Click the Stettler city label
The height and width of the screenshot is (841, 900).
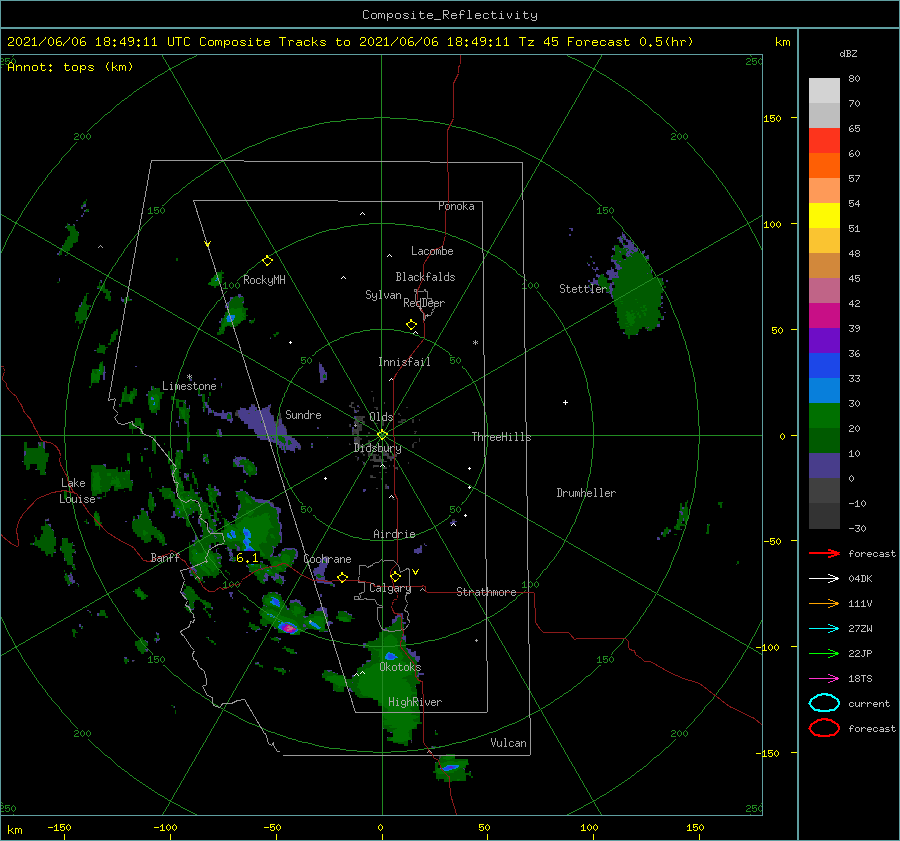pyautogui.click(x=583, y=289)
